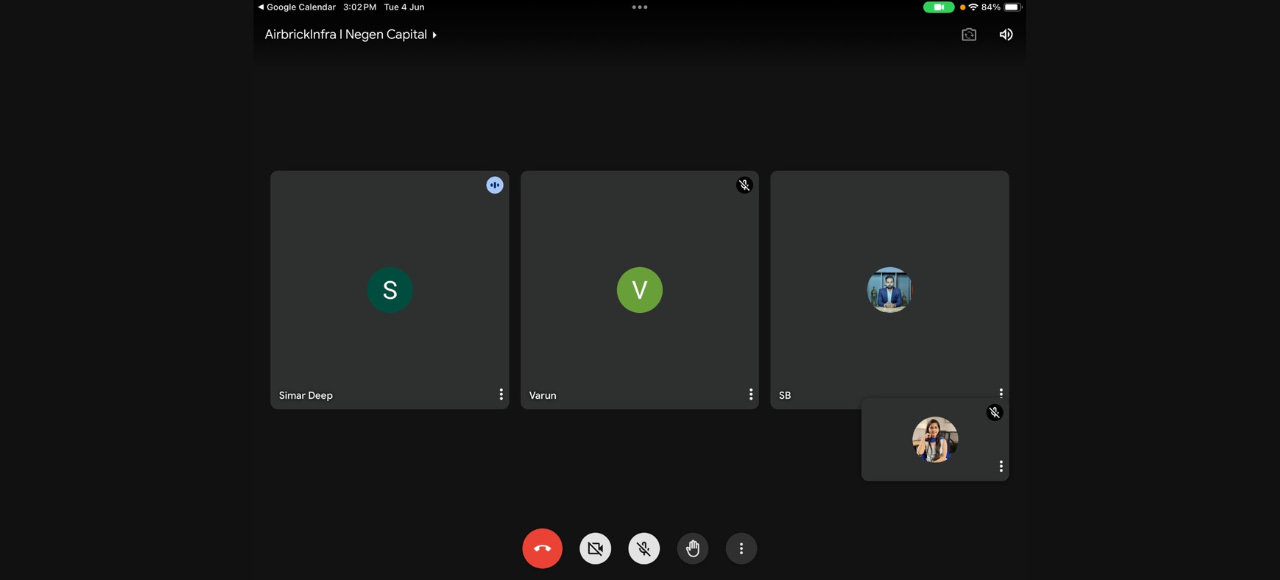Select Varun's green V avatar

tap(640, 290)
